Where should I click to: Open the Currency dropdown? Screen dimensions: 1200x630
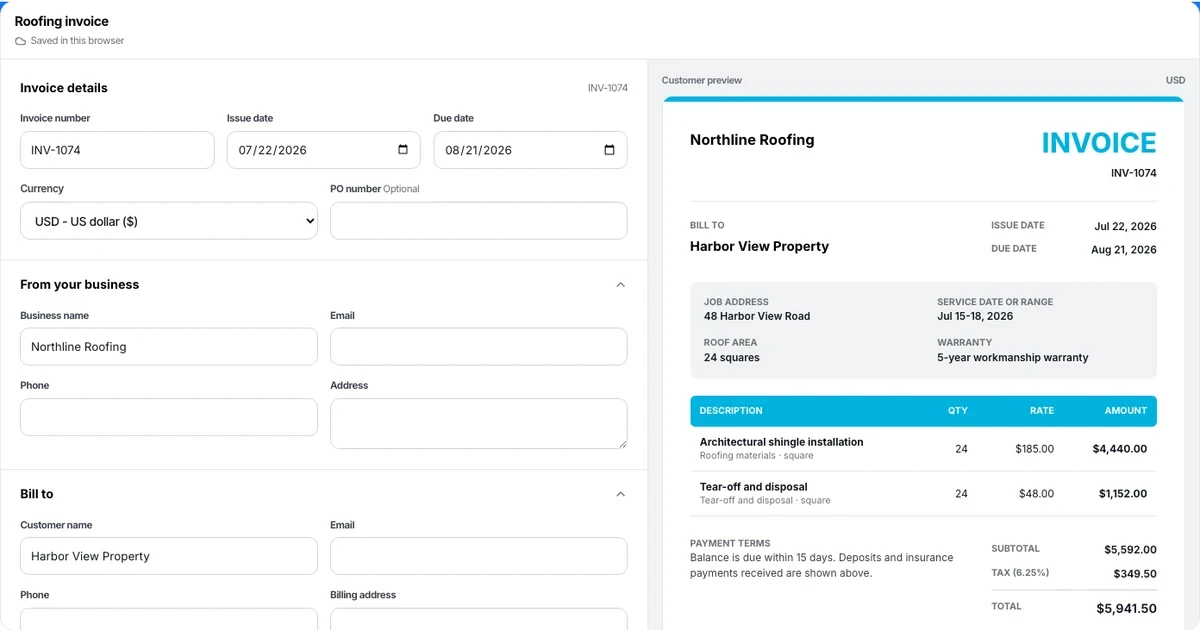click(x=169, y=221)
